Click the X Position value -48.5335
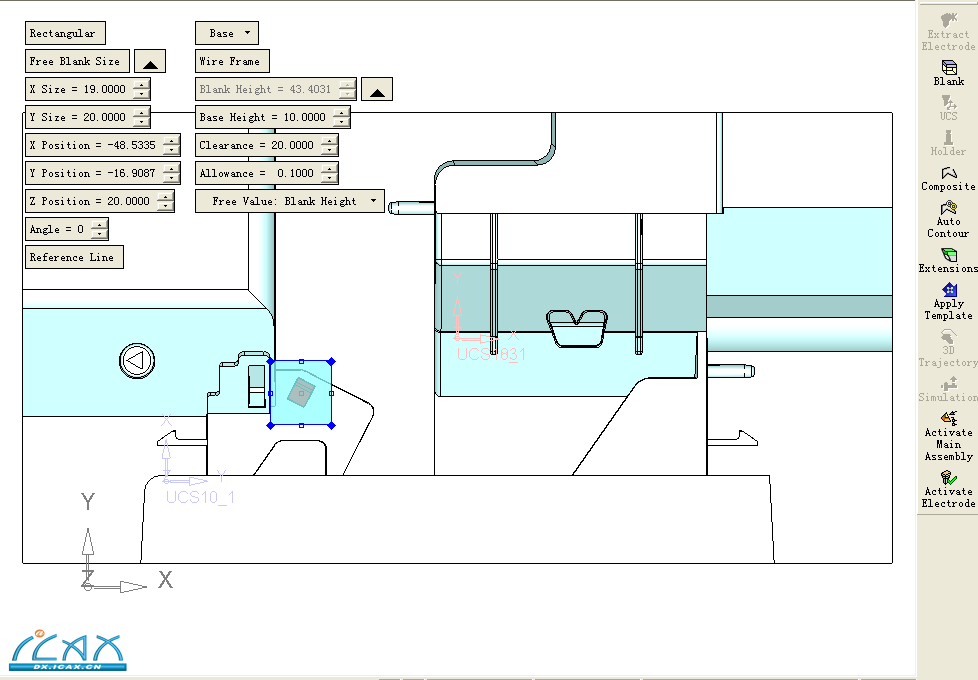The width and height of the screenshot is (978, 680). pyautogui.click(x=131, y=145)
